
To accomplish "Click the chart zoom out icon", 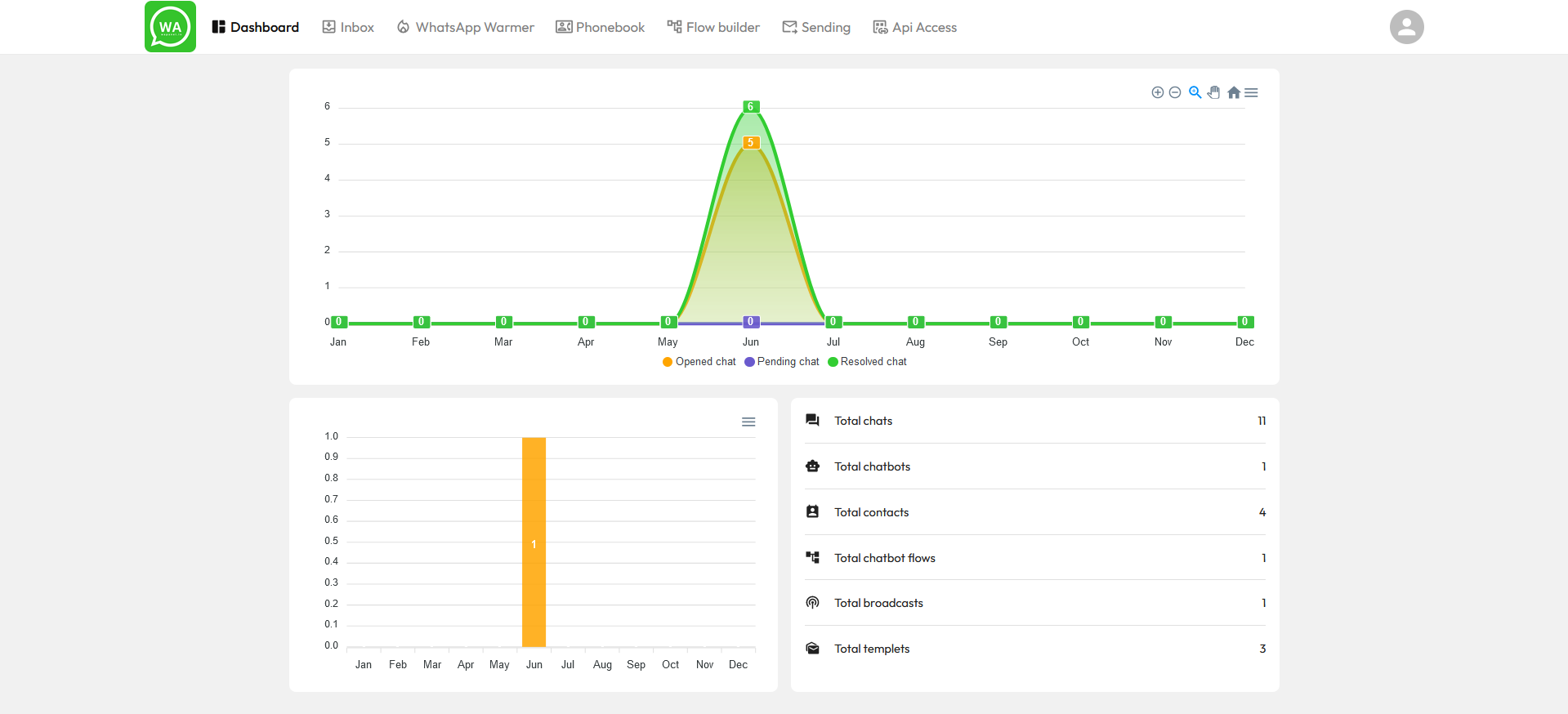I will (x=1175, y=92).
